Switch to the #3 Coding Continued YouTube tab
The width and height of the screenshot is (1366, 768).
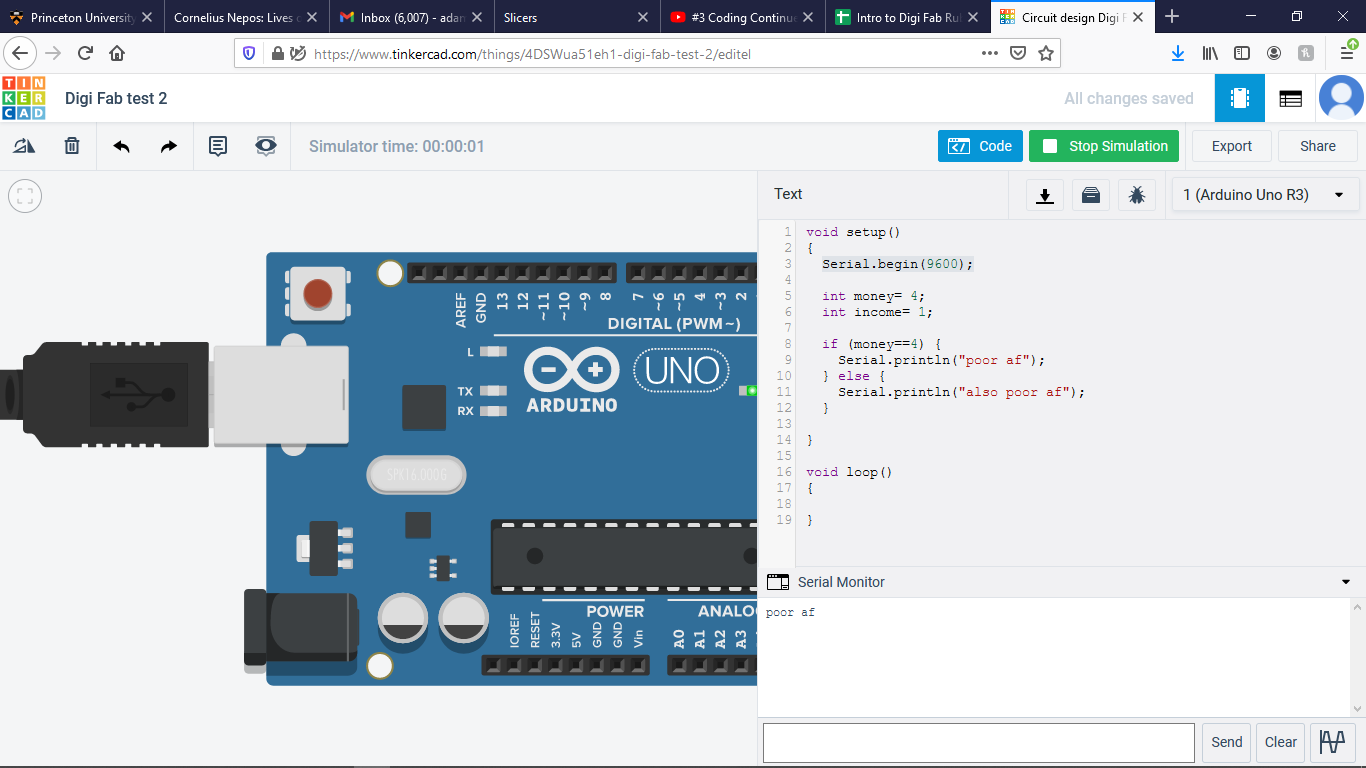742,17
